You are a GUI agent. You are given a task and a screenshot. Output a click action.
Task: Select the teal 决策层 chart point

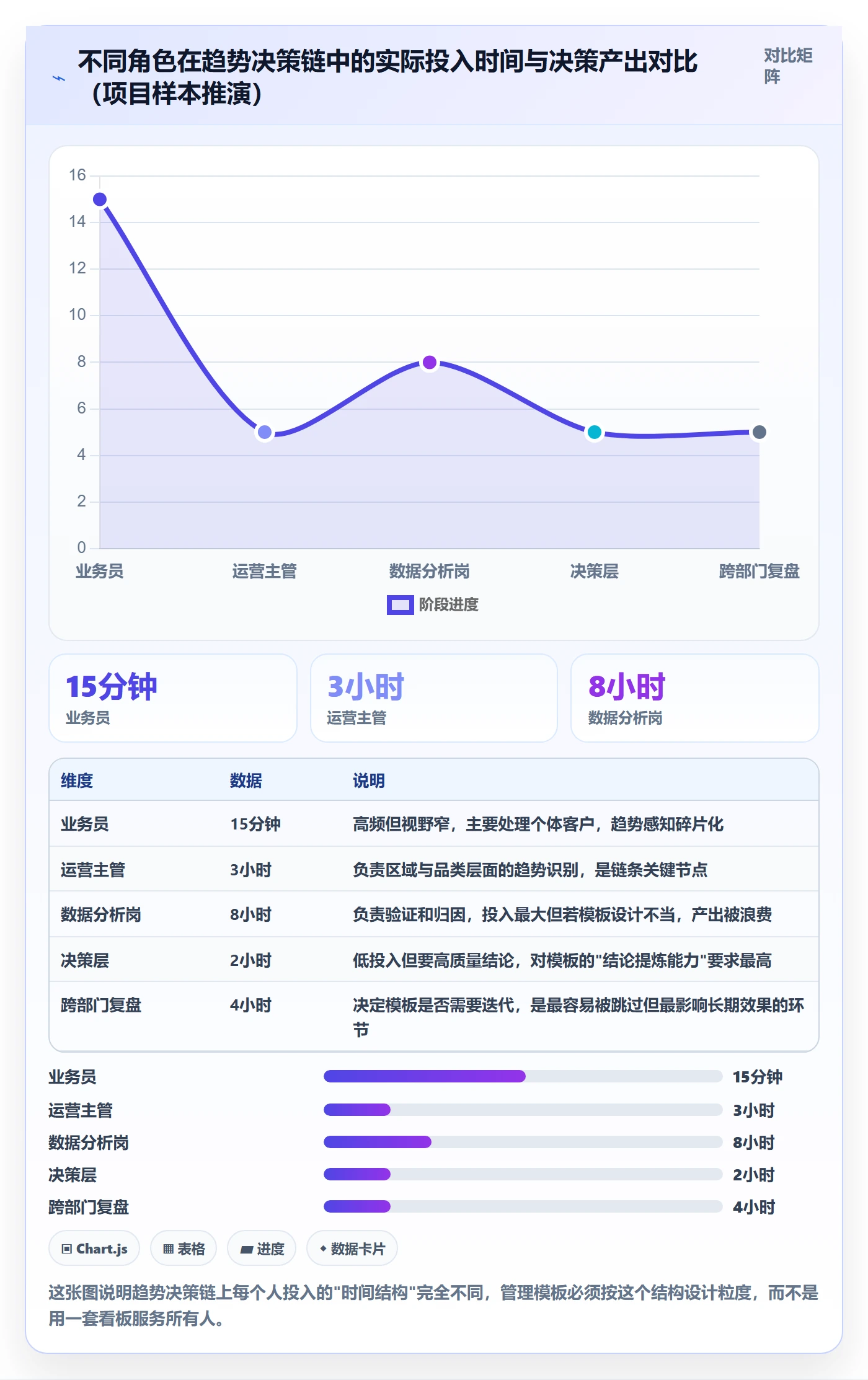(595, 432)
